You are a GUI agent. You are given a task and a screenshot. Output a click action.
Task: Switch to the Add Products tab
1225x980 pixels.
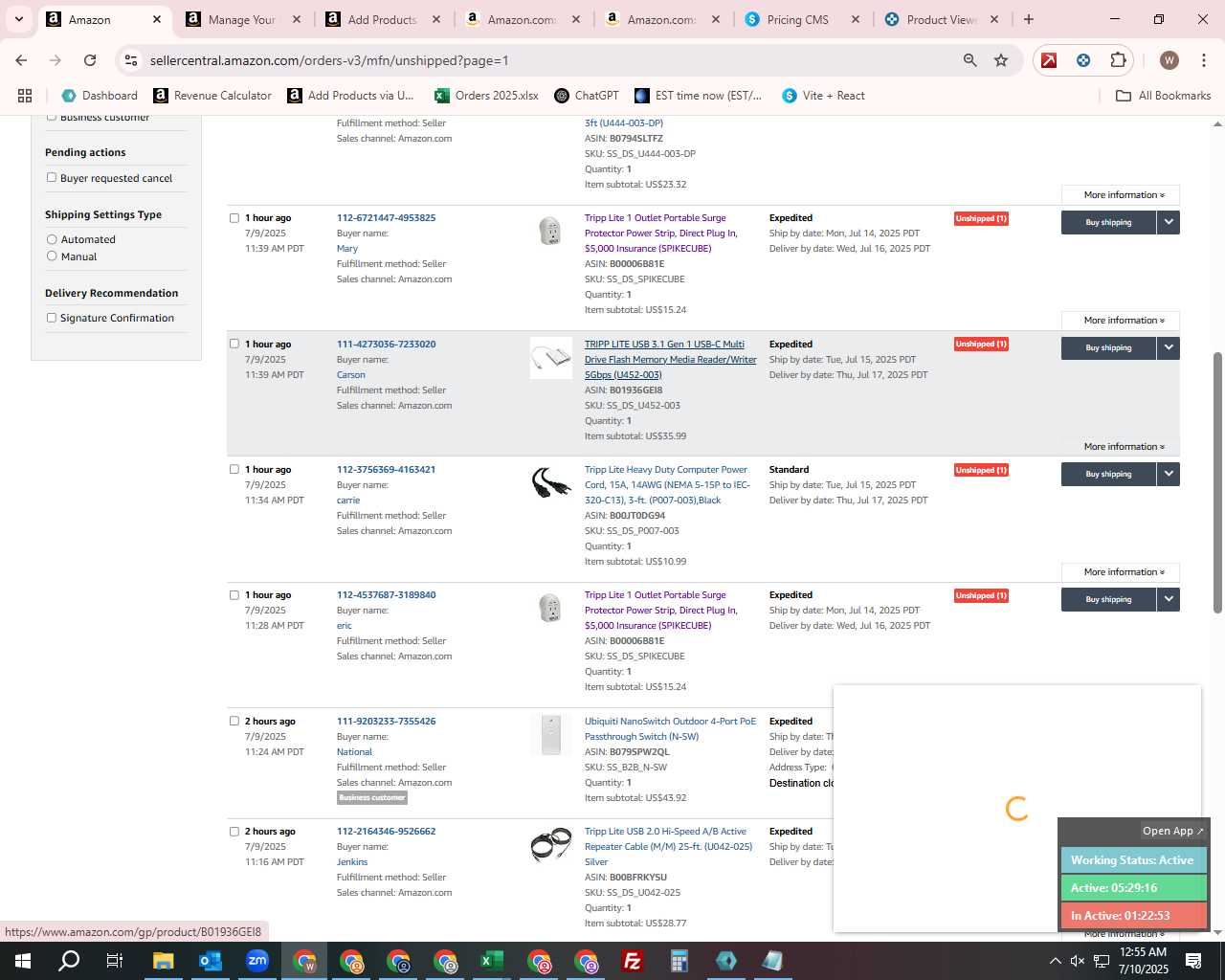(x=382, y=19)
